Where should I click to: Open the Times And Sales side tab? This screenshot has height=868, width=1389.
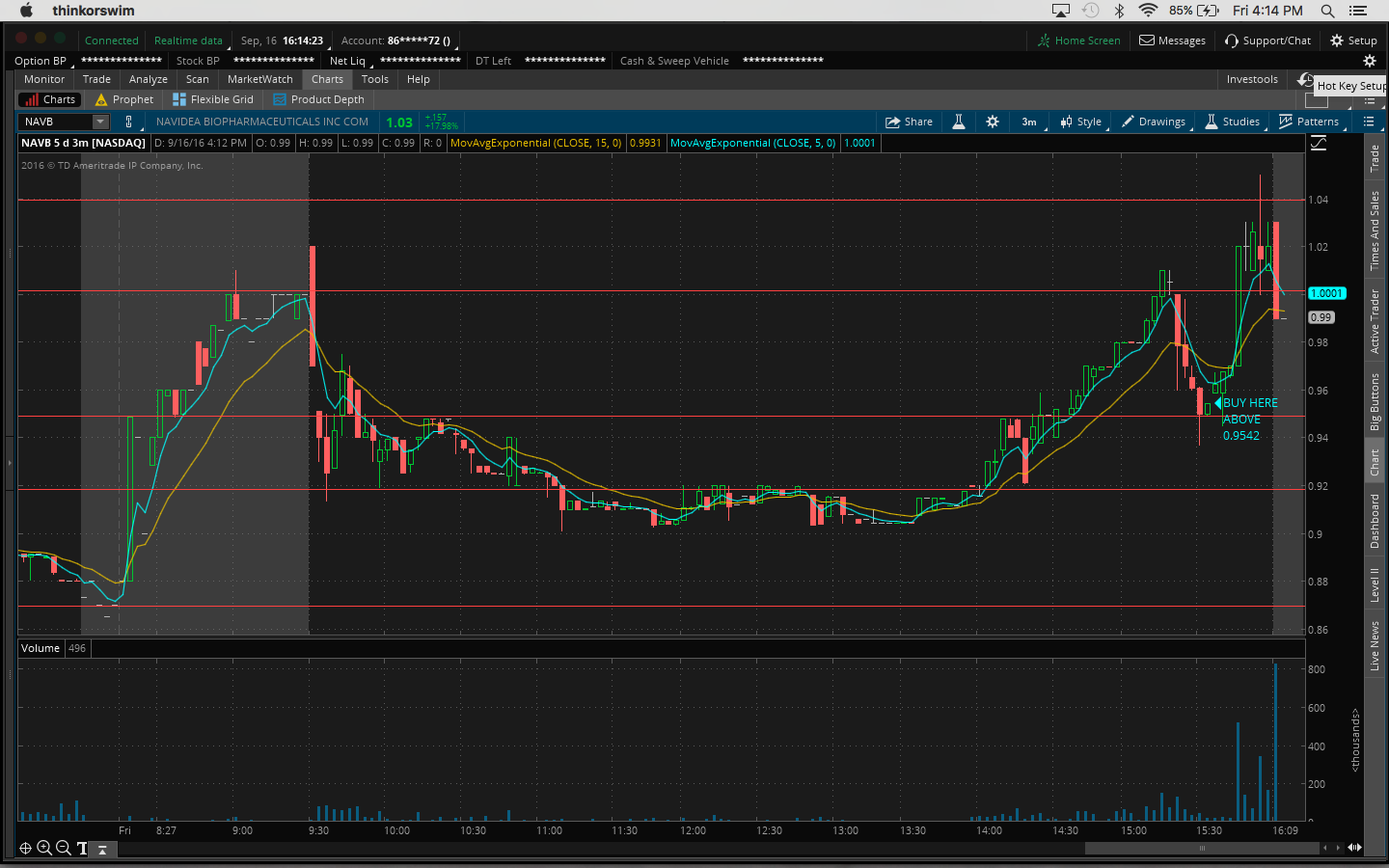click(1375, 231)
